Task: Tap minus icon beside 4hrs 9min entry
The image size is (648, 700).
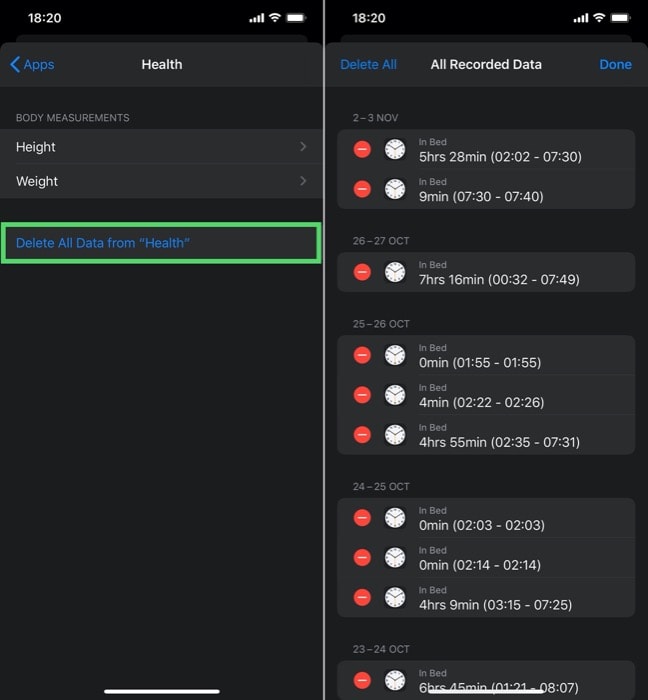Action: tap(362, 597)
